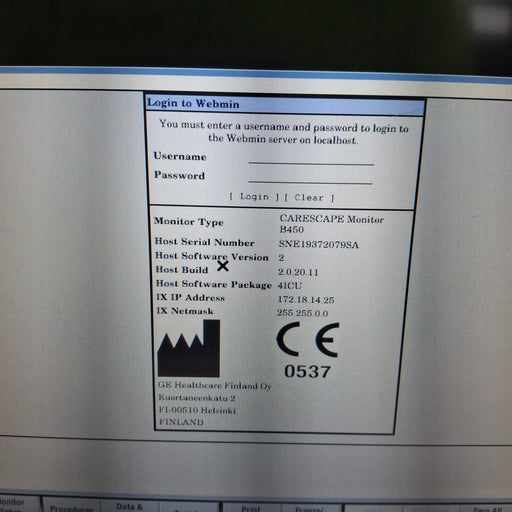
Task: Click the [ Clear ] button
Action: coord(309,198)
